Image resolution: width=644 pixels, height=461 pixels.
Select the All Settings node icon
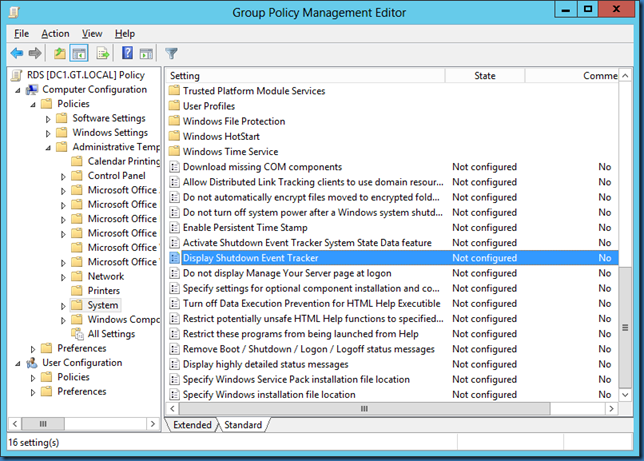pyautogui.click(x=77, y=334)
